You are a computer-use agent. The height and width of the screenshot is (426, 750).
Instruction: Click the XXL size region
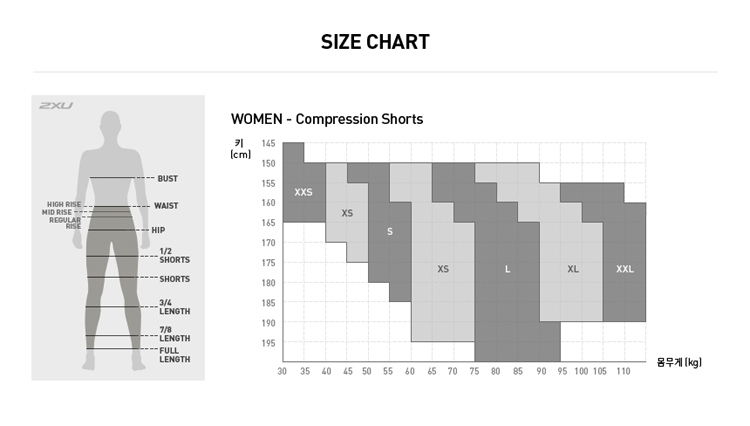pyautogui.click(x=625, y=269)
